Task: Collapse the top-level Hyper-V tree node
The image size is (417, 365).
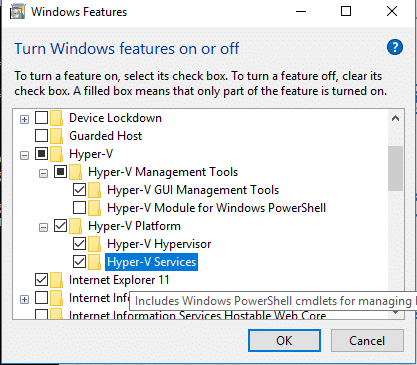Action: click(24, 155)
